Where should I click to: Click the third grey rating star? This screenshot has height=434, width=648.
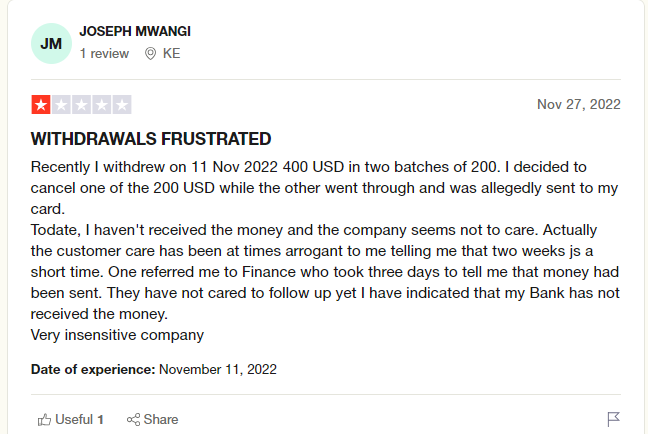click(x=81, y=105)
